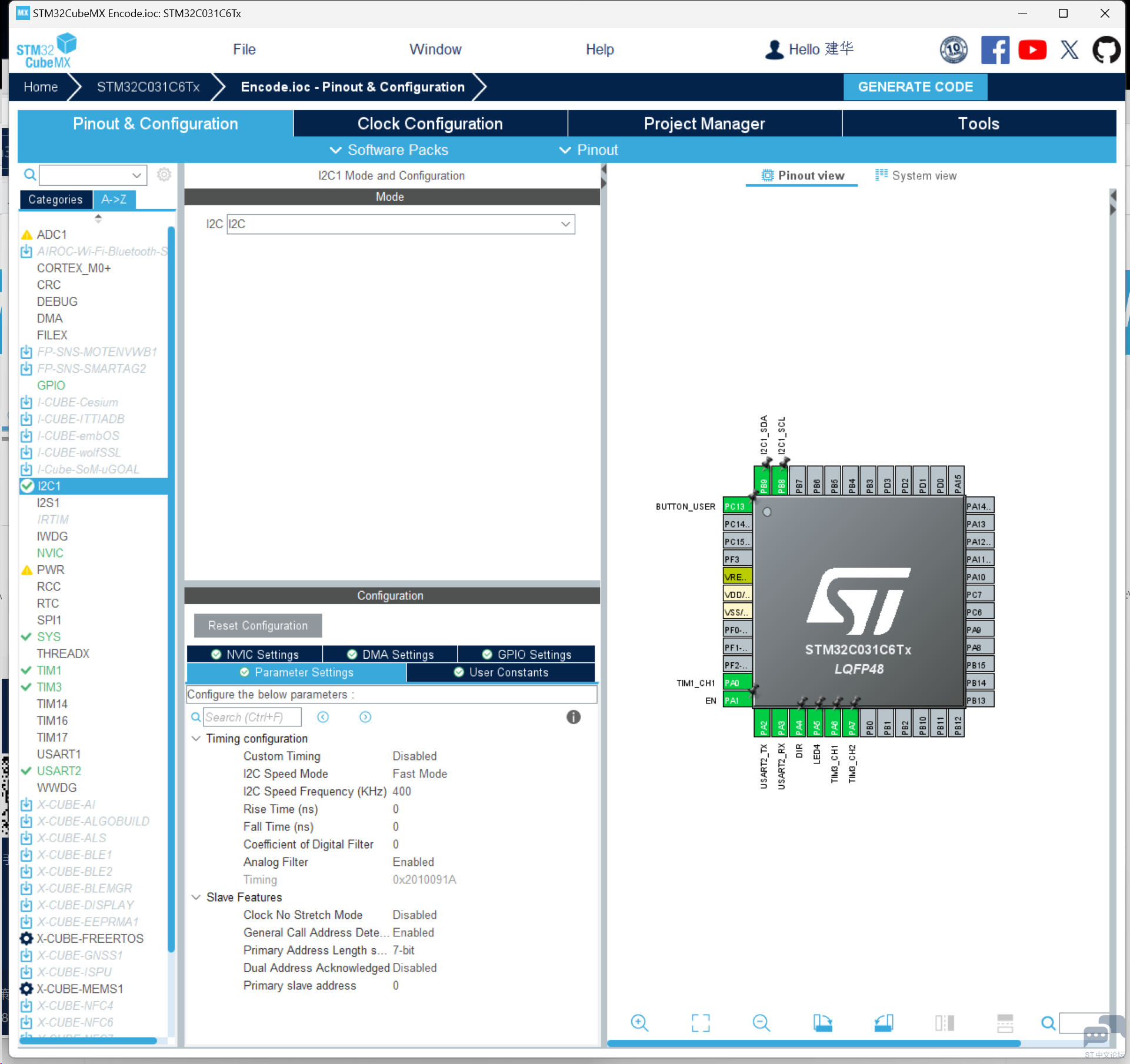Screen dimensions: 1130x1064
Task: Show parameter info with the i icon
Action: click(574, 717)
